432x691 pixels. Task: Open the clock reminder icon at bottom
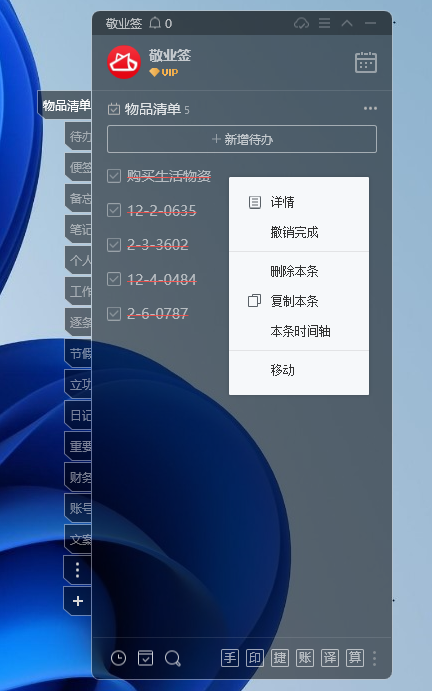tap(118, 658)
